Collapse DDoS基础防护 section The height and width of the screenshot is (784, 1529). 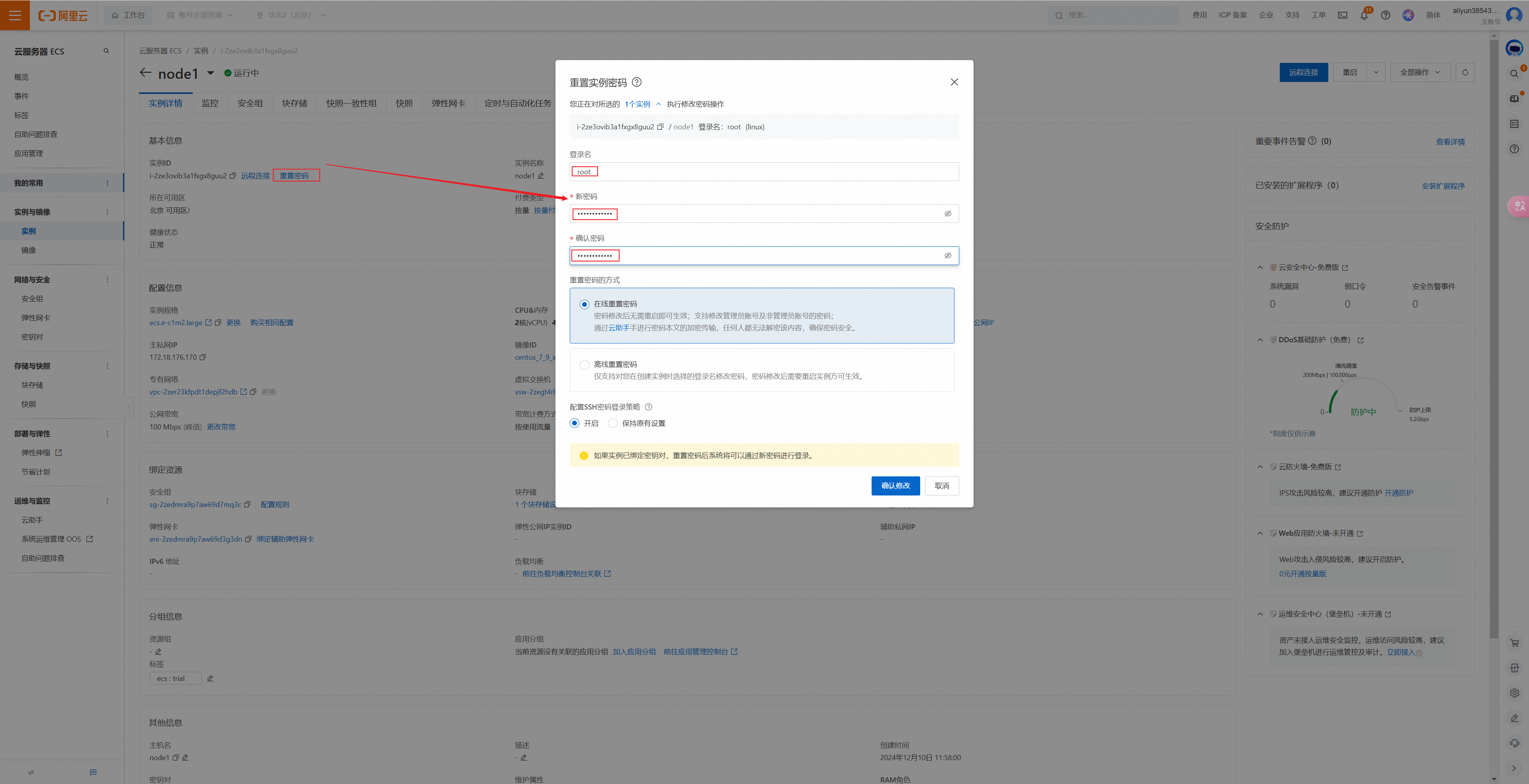pyautogui.click(x=1260, y=340)
